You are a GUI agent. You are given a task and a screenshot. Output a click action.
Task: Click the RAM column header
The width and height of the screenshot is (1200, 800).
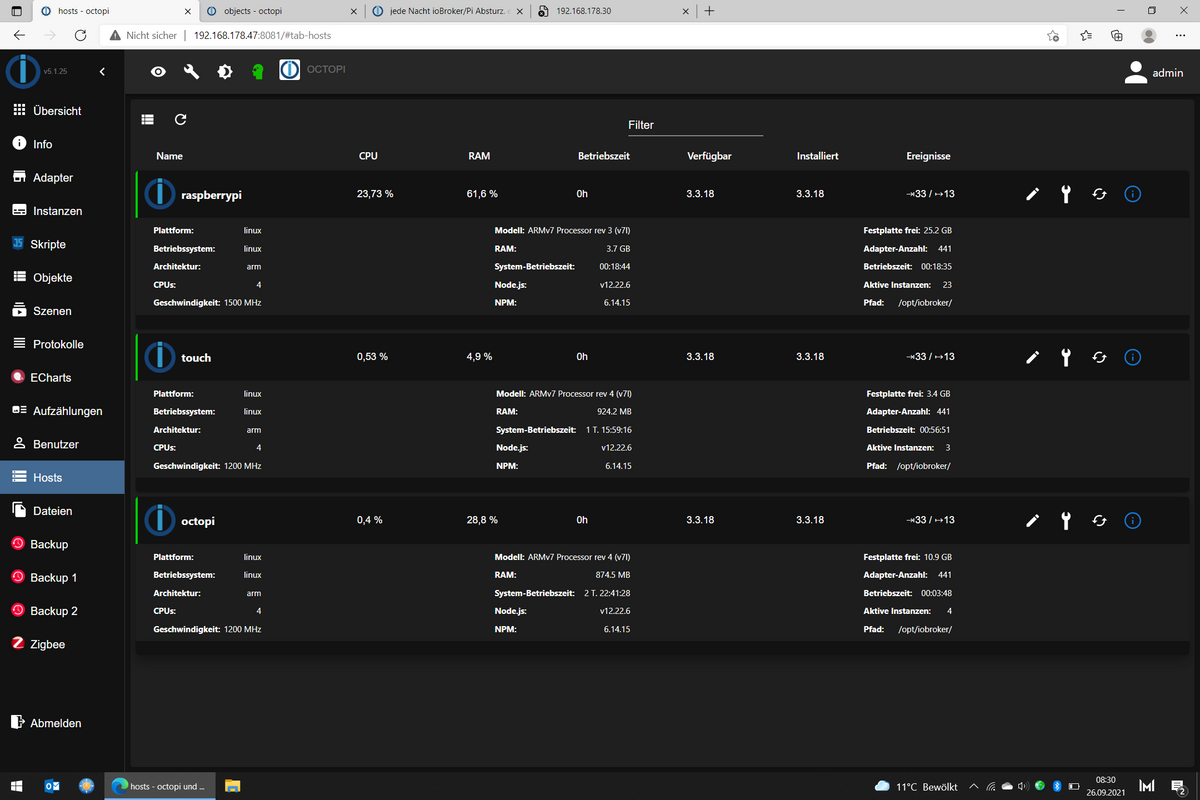point(478,157)
